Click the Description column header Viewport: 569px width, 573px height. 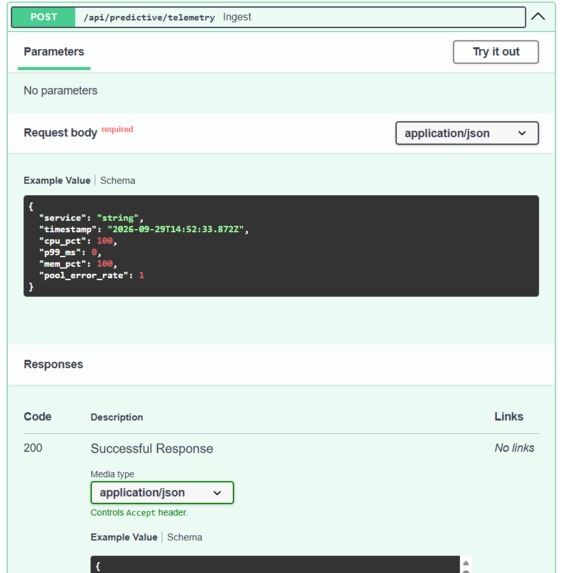tap(117, 417)
